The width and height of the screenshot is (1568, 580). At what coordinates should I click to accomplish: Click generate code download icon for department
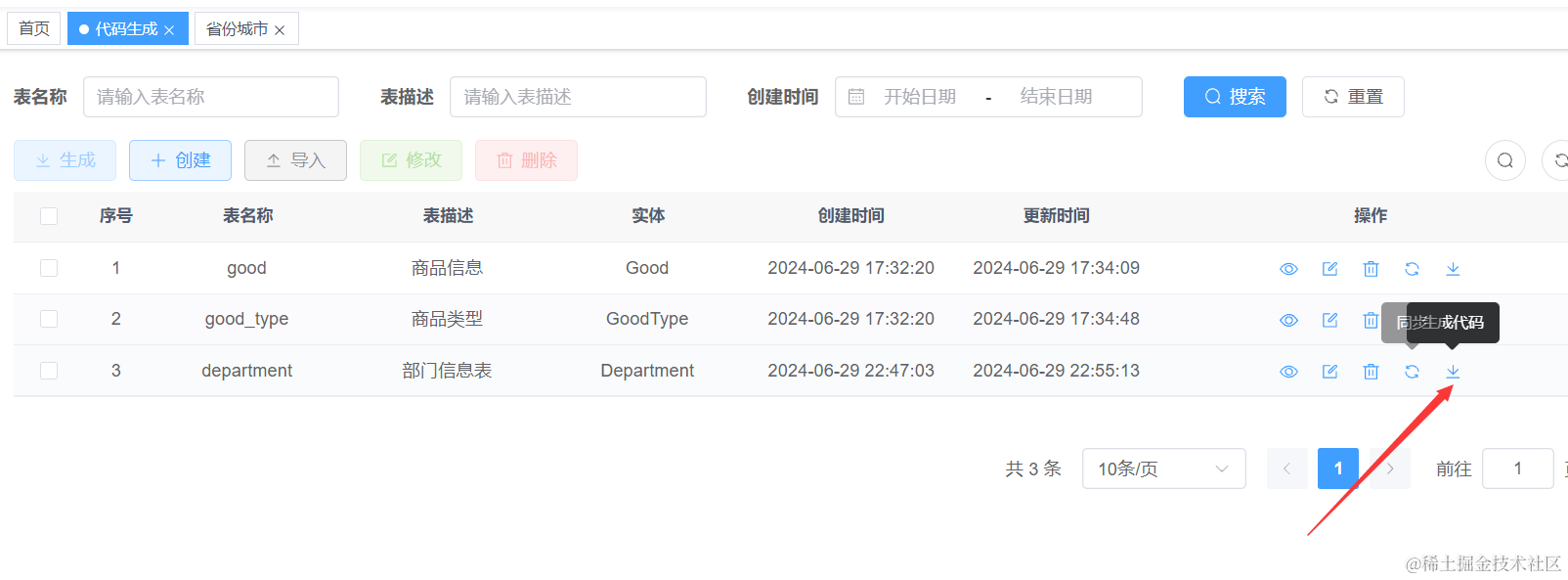(x=1453, y=372)
